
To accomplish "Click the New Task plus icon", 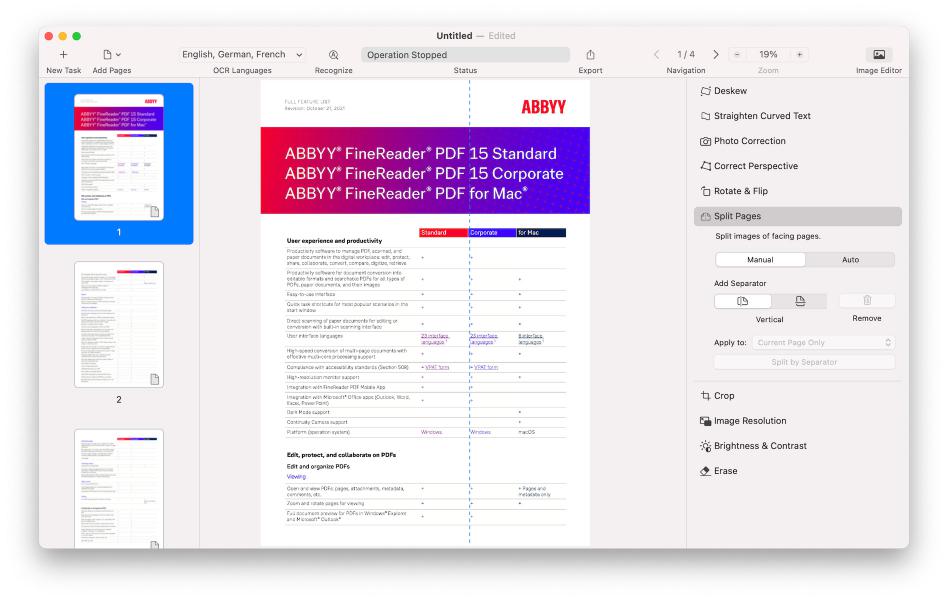I will click(x=63, y=54).
